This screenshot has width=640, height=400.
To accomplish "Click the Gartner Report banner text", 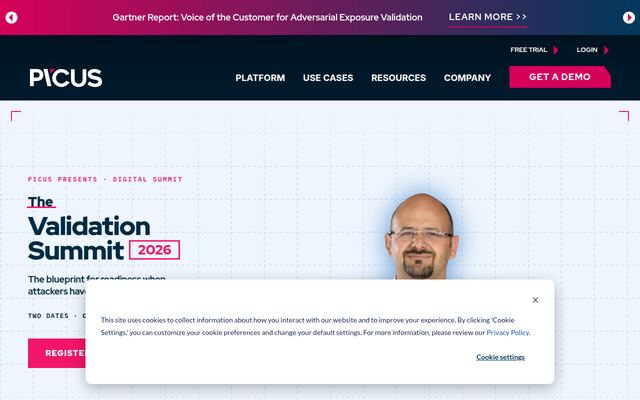I will (x=267, y=17).
